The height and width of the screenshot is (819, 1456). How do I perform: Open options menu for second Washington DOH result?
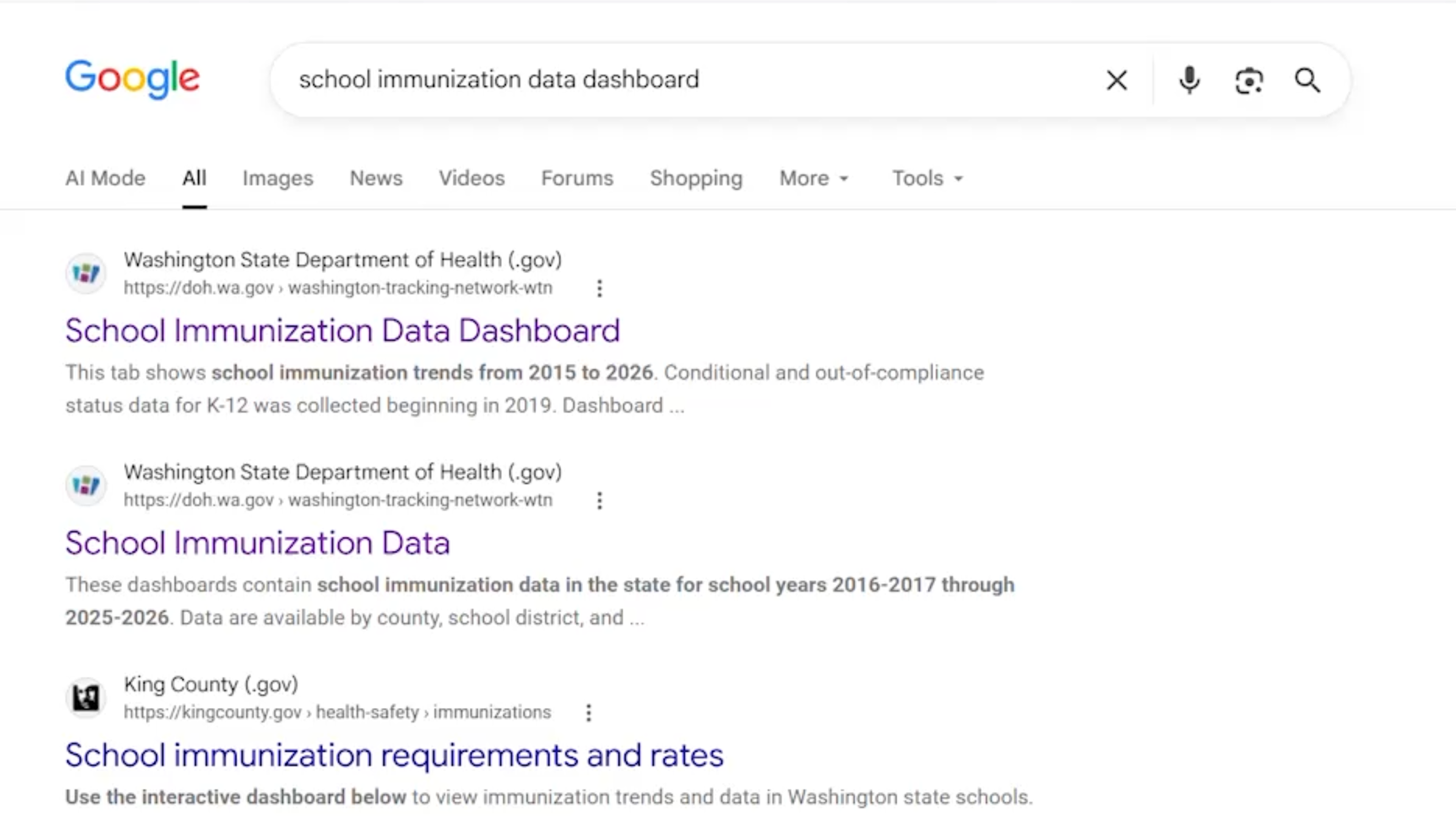point(600,500)
